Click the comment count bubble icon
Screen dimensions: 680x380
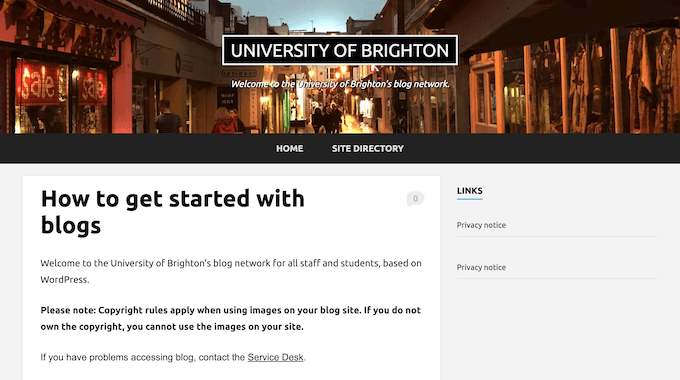point(415,199)
